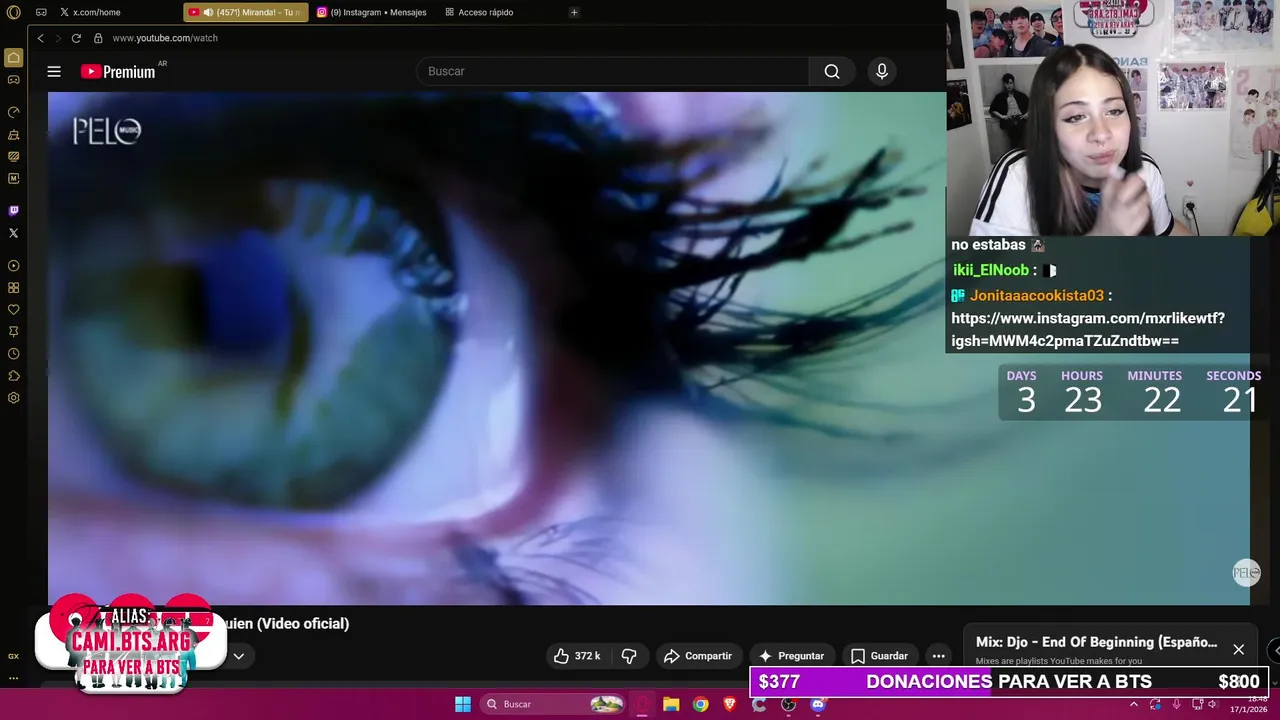
Task: Start voice search with microphone icon
Action: [x=881, y=71]
